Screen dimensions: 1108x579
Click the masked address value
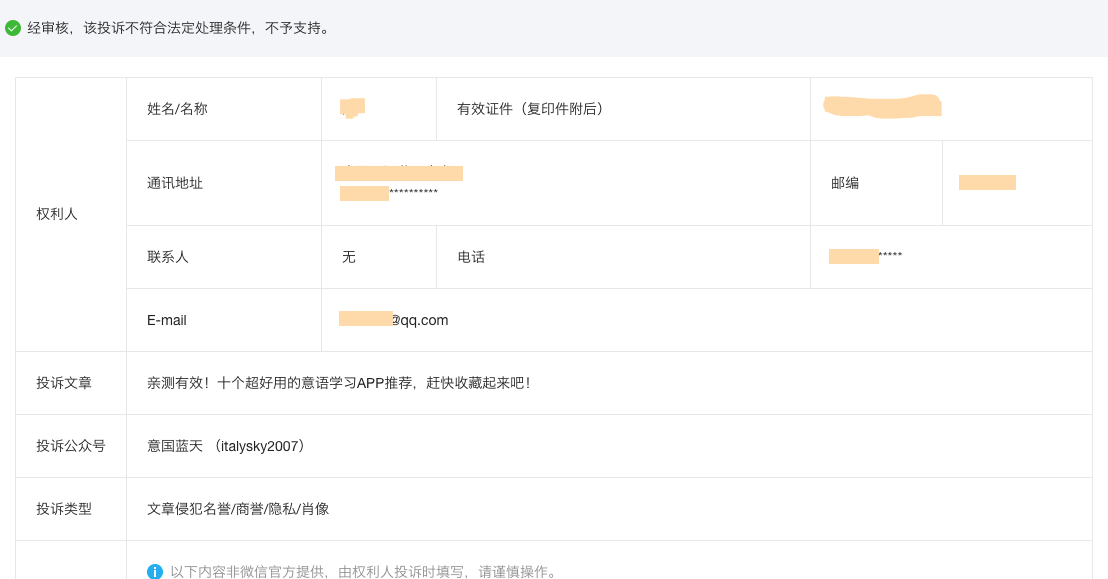(x=399, y=183)
